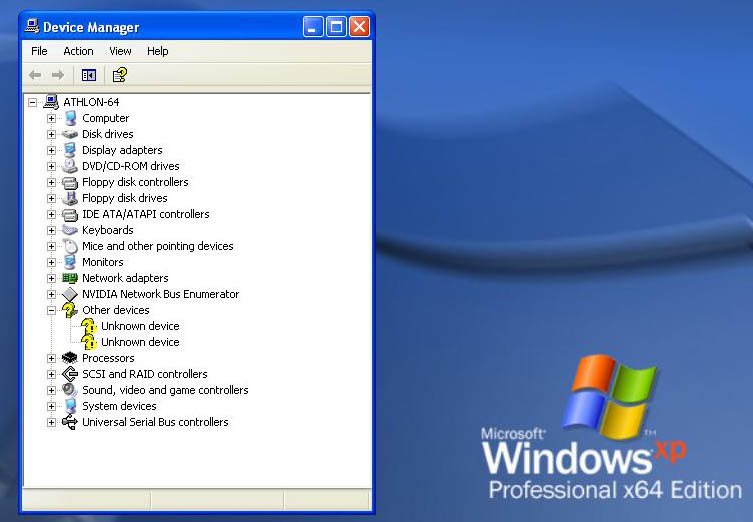
Task: Click the SCSI and RAID controllers icon
Action: pyautogui.click(x=70, y=374)
